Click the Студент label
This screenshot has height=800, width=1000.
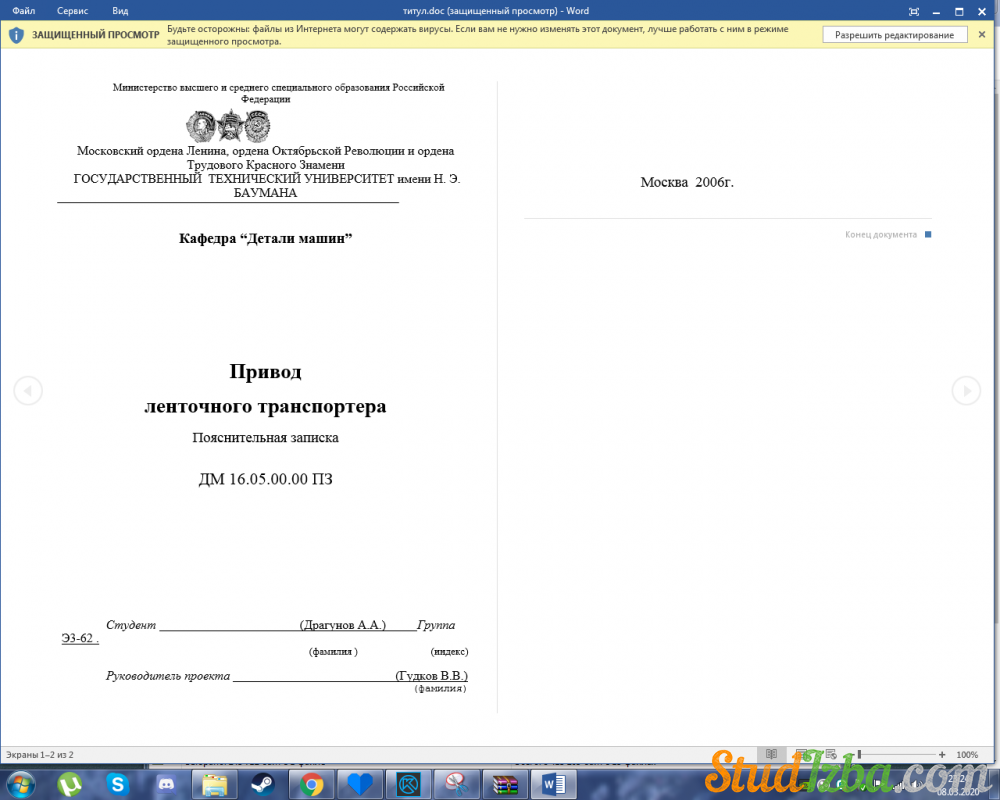[x=131, y=625]
